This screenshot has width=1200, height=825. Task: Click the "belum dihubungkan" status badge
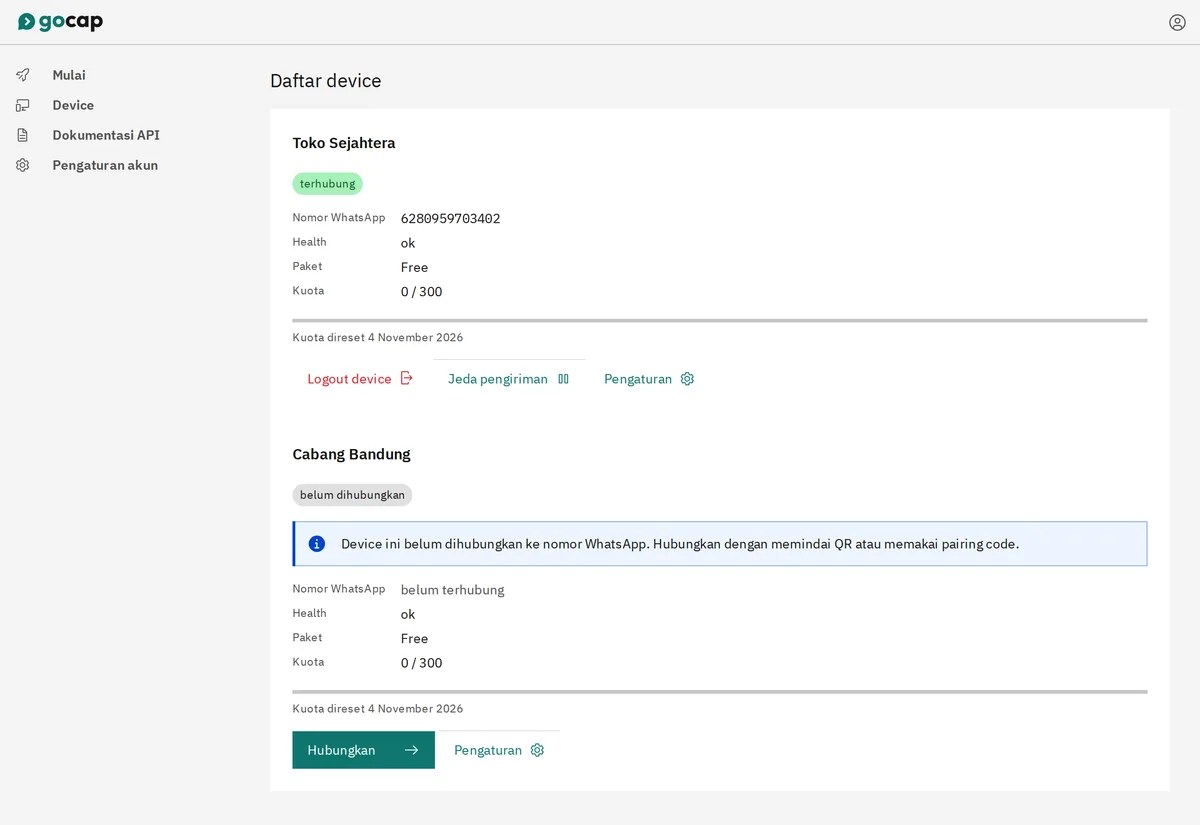(x=352, y=495)
